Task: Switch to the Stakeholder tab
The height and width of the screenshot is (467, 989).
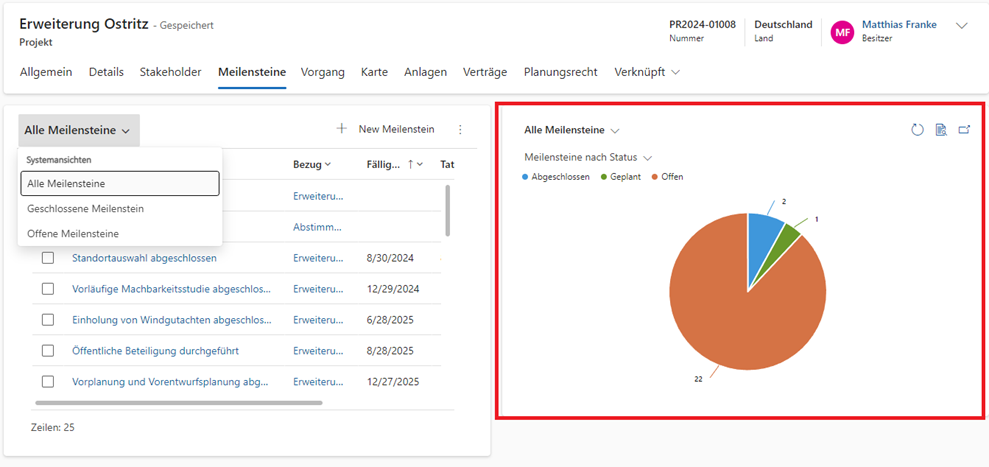Action: click(x=170, y=72)
